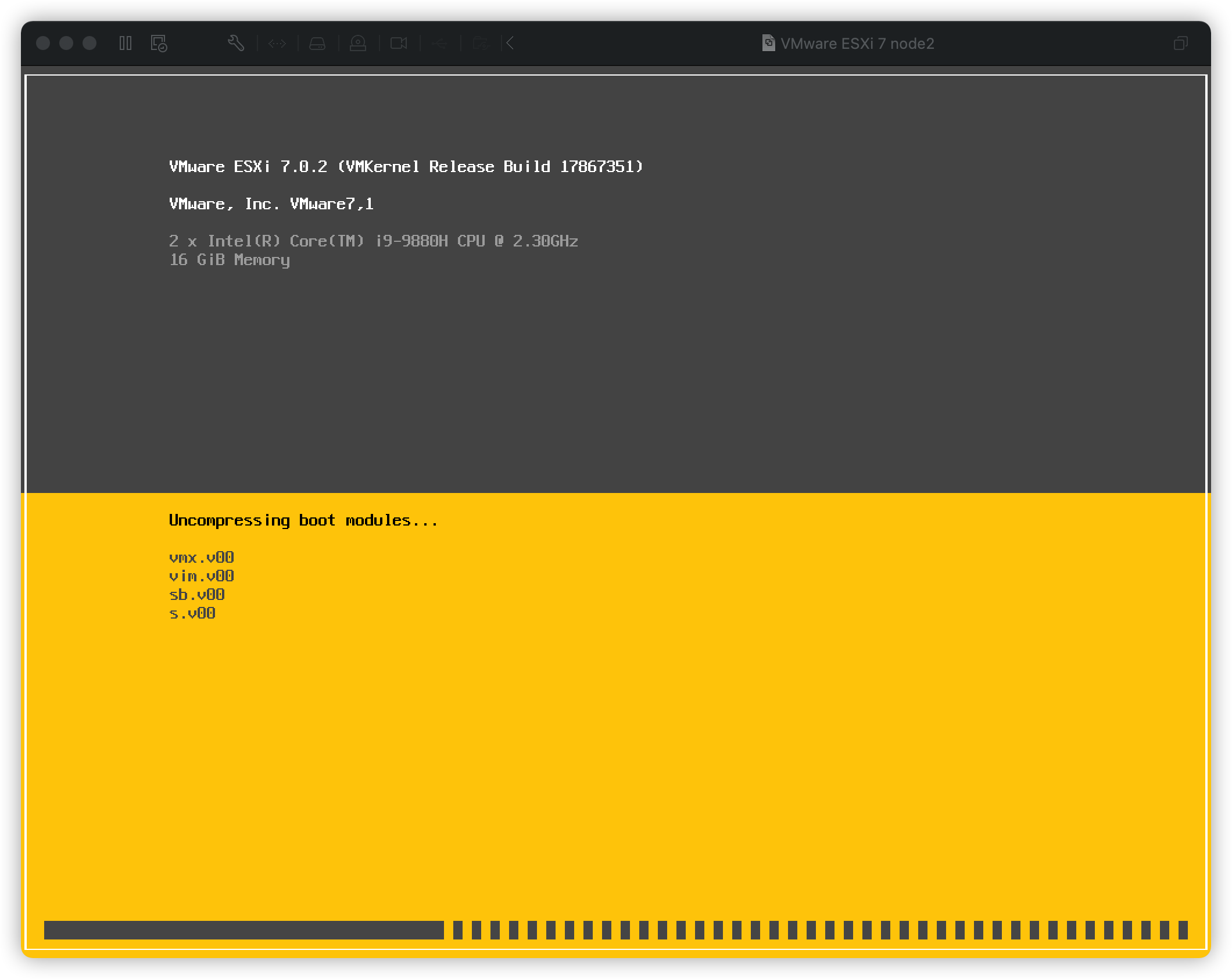Viewport: 1232px width, 979px height.
Task: Pause the virtual machine with the pause icon
Action: [125, 44]
